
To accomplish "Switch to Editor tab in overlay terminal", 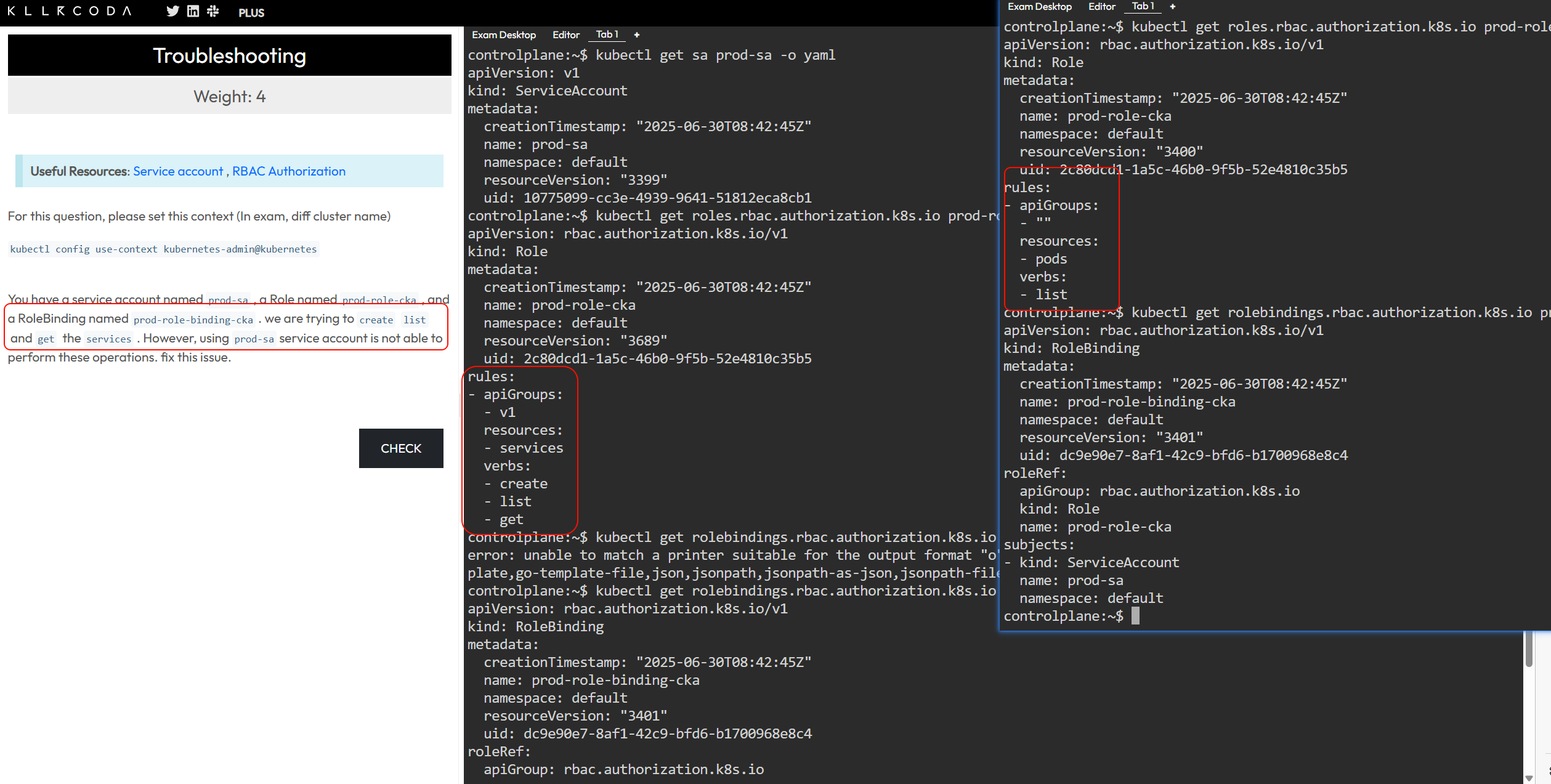I will (1101, 7).
